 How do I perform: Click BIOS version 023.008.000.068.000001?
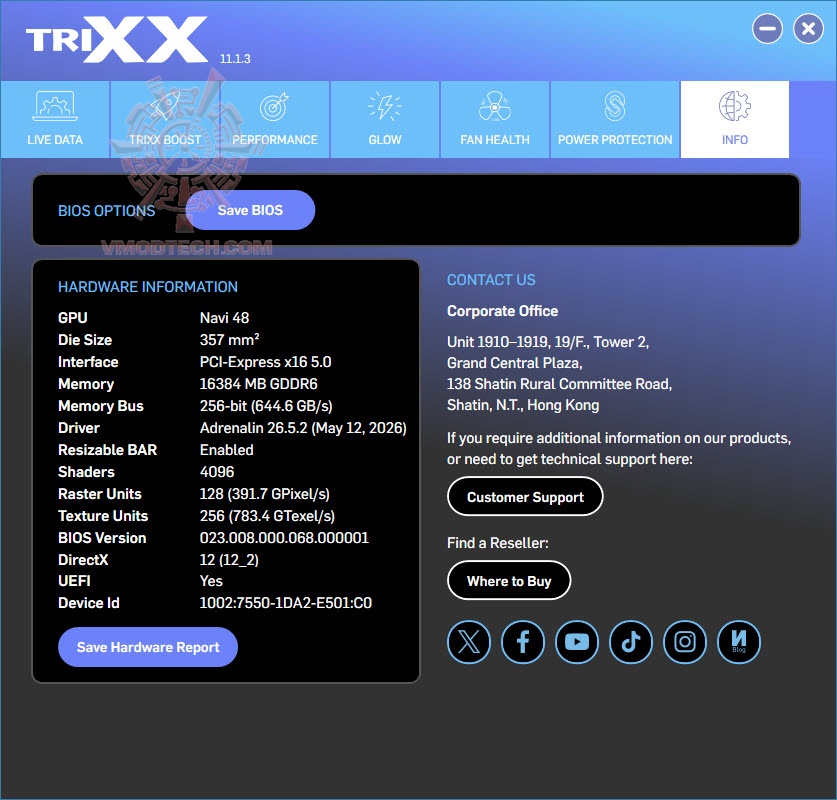tap(284, 538)
